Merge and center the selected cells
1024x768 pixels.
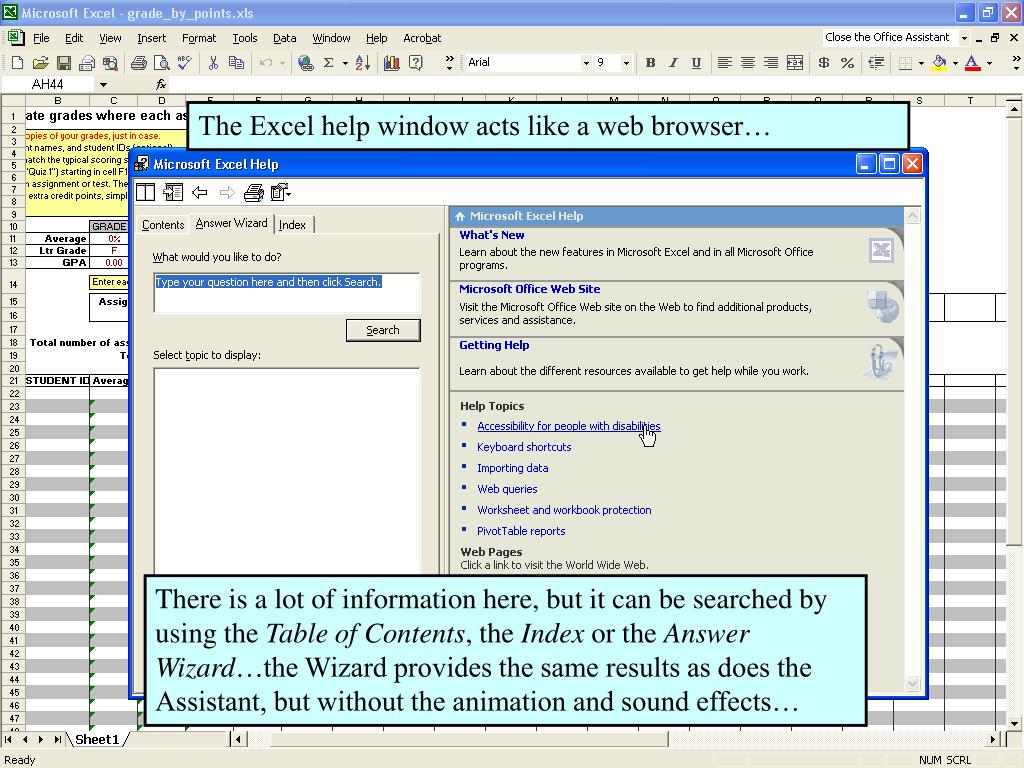(795, 63)
